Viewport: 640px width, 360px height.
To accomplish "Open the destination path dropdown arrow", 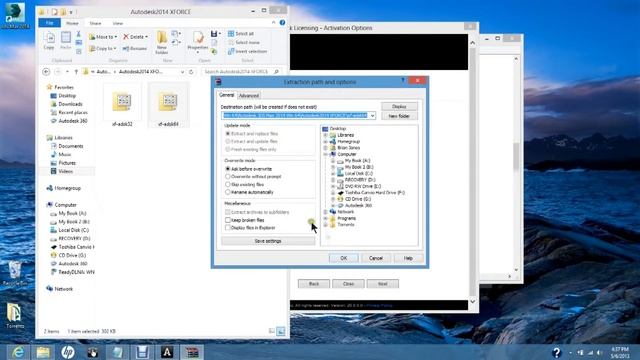I will 372,116.
